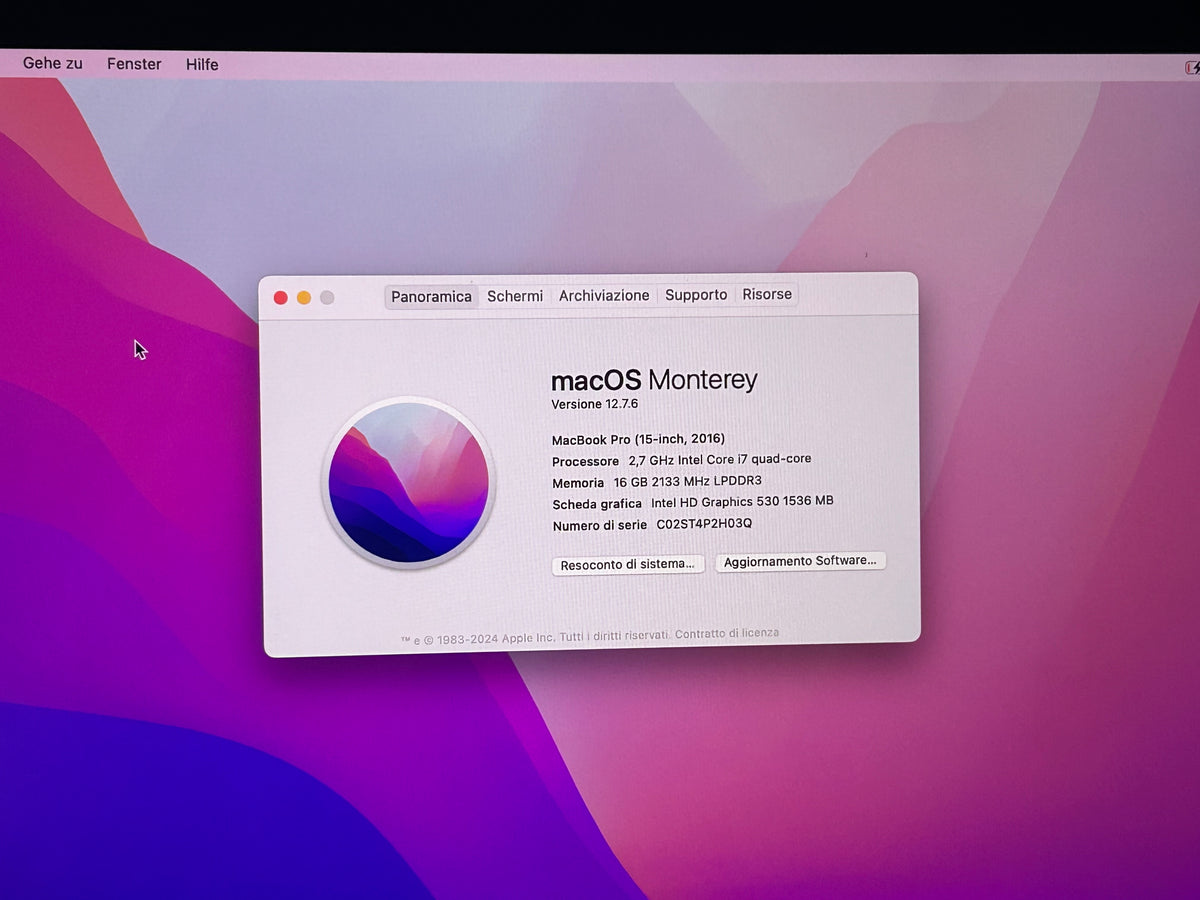Viewport: 1200px width, 900px height.
Task: Click the Numero di serie label
Action: (x=600, y=525)
